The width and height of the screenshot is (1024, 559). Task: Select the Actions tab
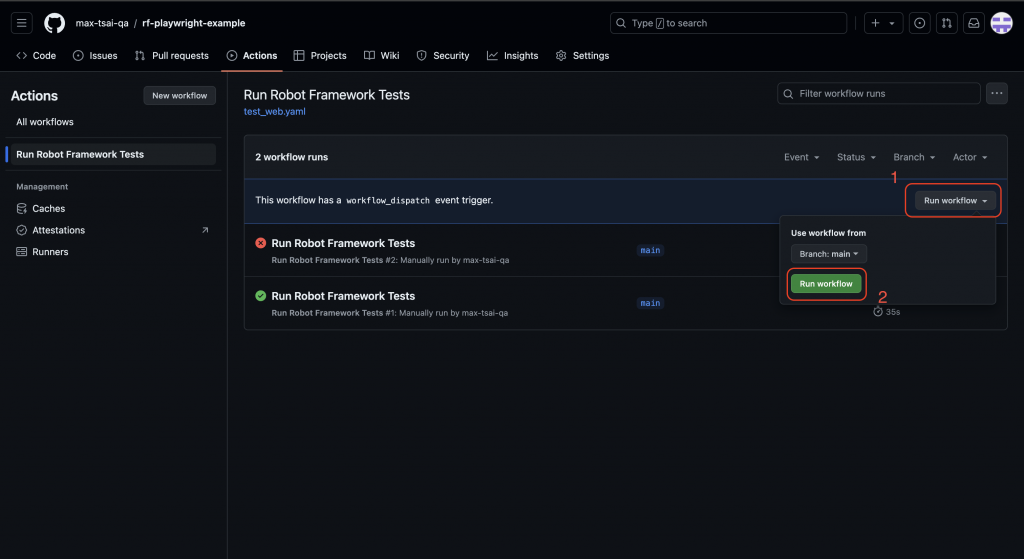click(x=252, y=56)
